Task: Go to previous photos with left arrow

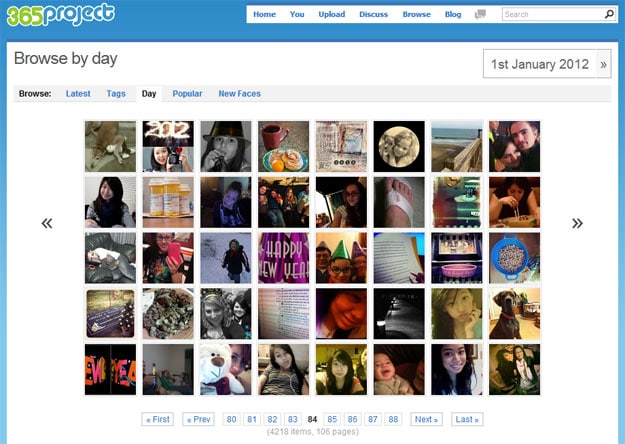Action: point(47,223)
